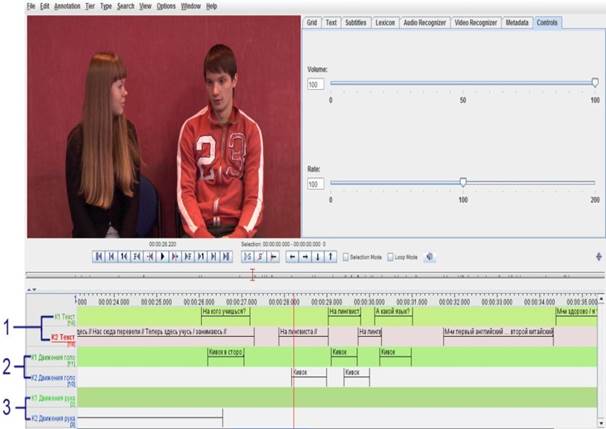This screenshot has height=429, width=606.
Task: Select the K1 Текст tier label
Action: (x=64, y=317)
